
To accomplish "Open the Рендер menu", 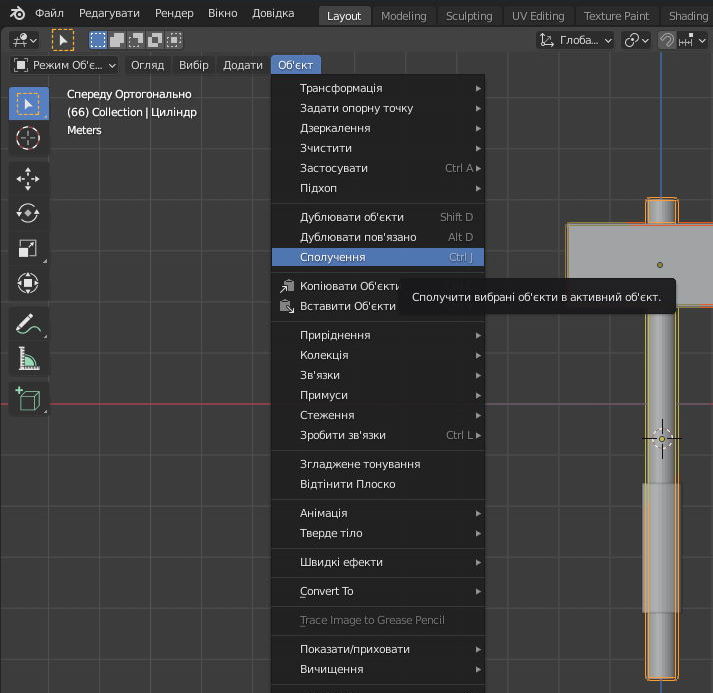I will (174, 13).
